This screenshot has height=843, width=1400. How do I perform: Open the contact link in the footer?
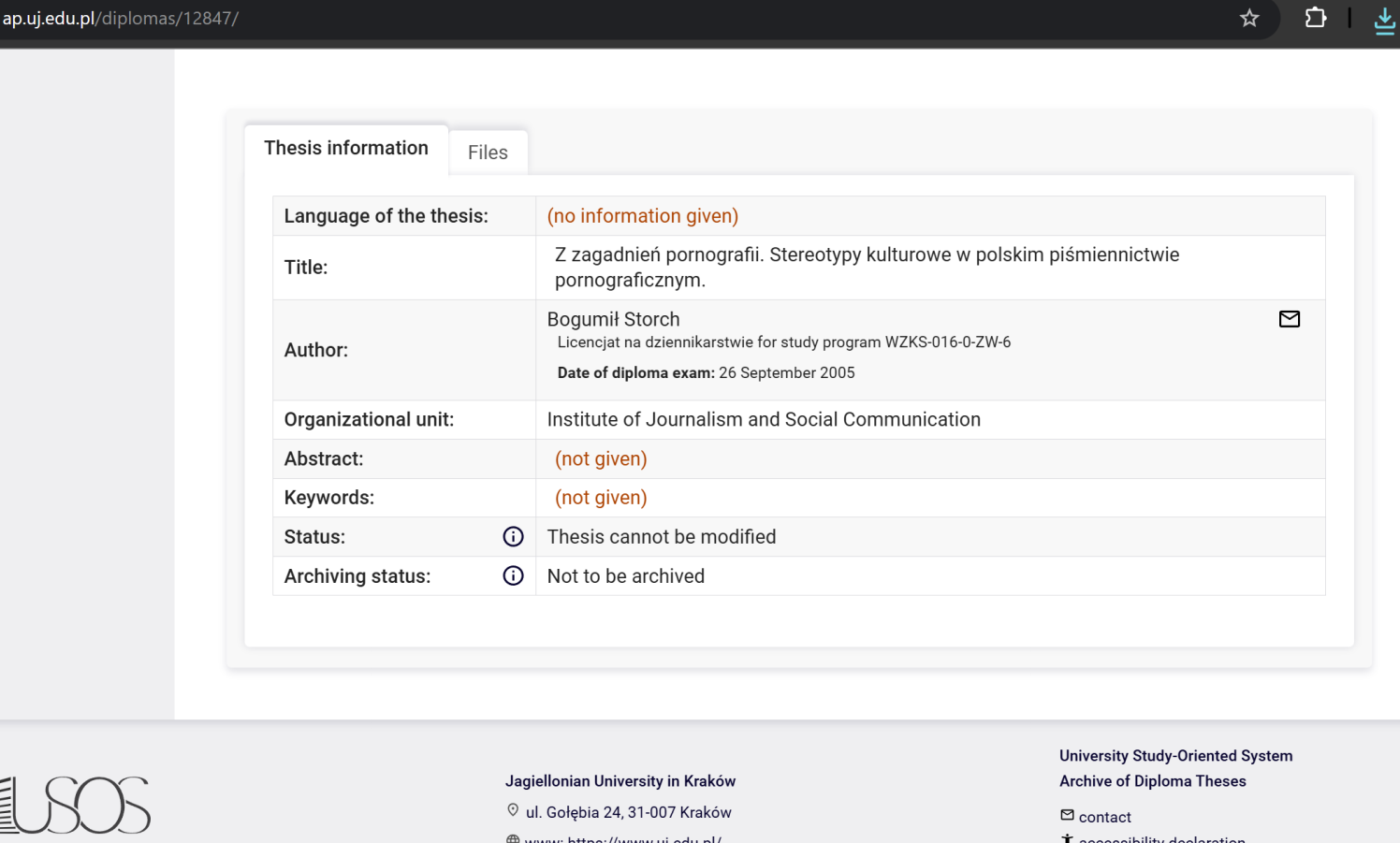(1104, 817)
